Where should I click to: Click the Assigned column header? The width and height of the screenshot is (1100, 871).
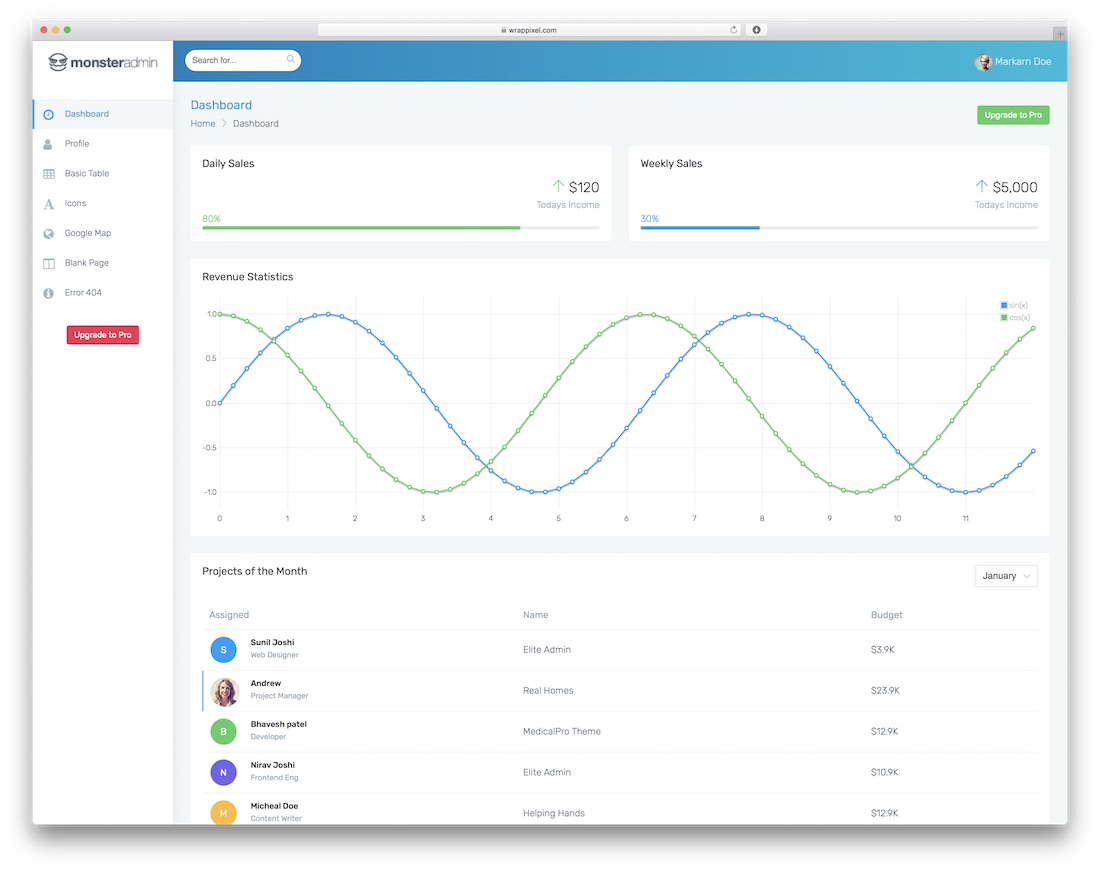coord(229,615)
